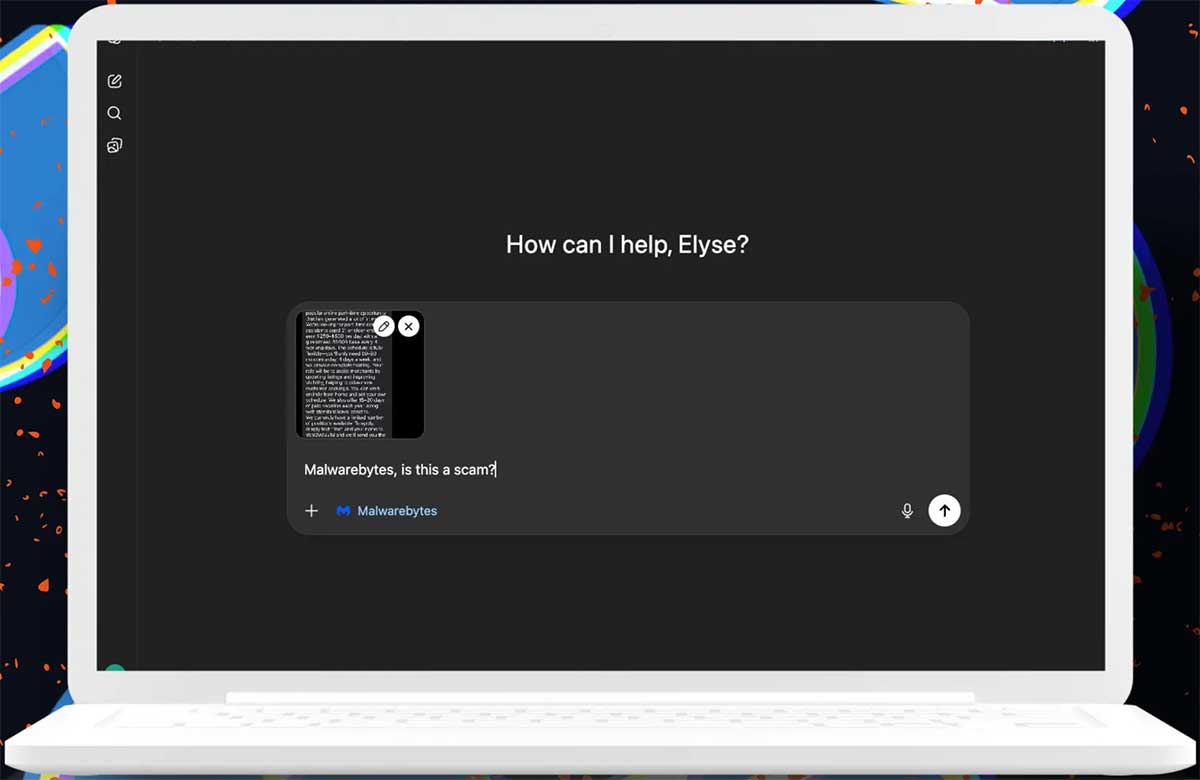The height and width of the screenshot is (780, 1200).
Task: Edit the attached image using the pencil icon
Action: pos(384,326)
